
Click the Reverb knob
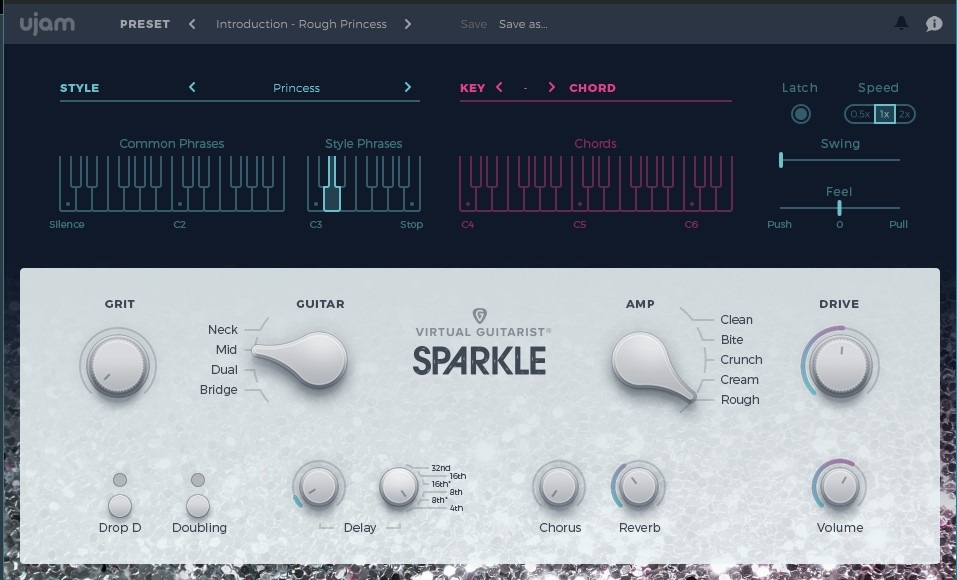point(638,487)
